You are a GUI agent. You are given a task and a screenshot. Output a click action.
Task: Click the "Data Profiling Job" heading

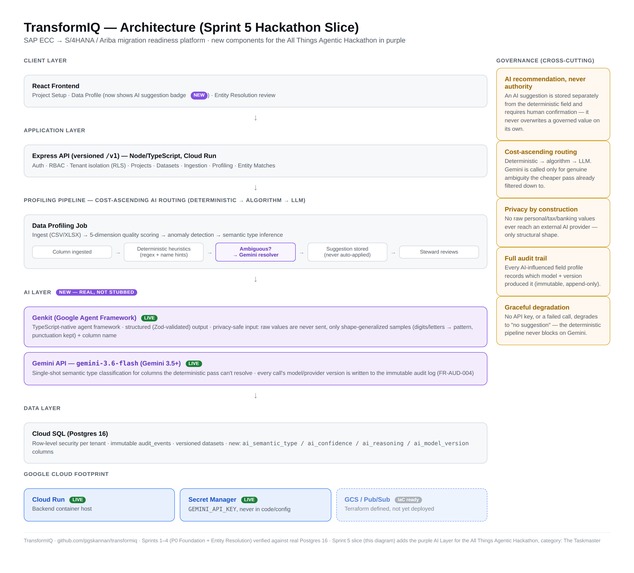59,226
